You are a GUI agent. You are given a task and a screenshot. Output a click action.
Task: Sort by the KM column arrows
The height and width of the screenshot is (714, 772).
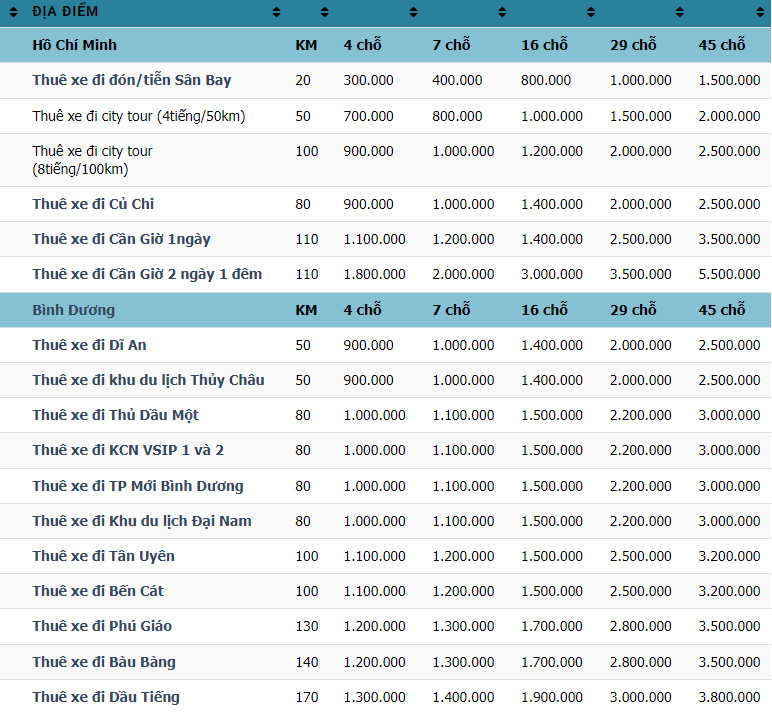click(324, 12)
